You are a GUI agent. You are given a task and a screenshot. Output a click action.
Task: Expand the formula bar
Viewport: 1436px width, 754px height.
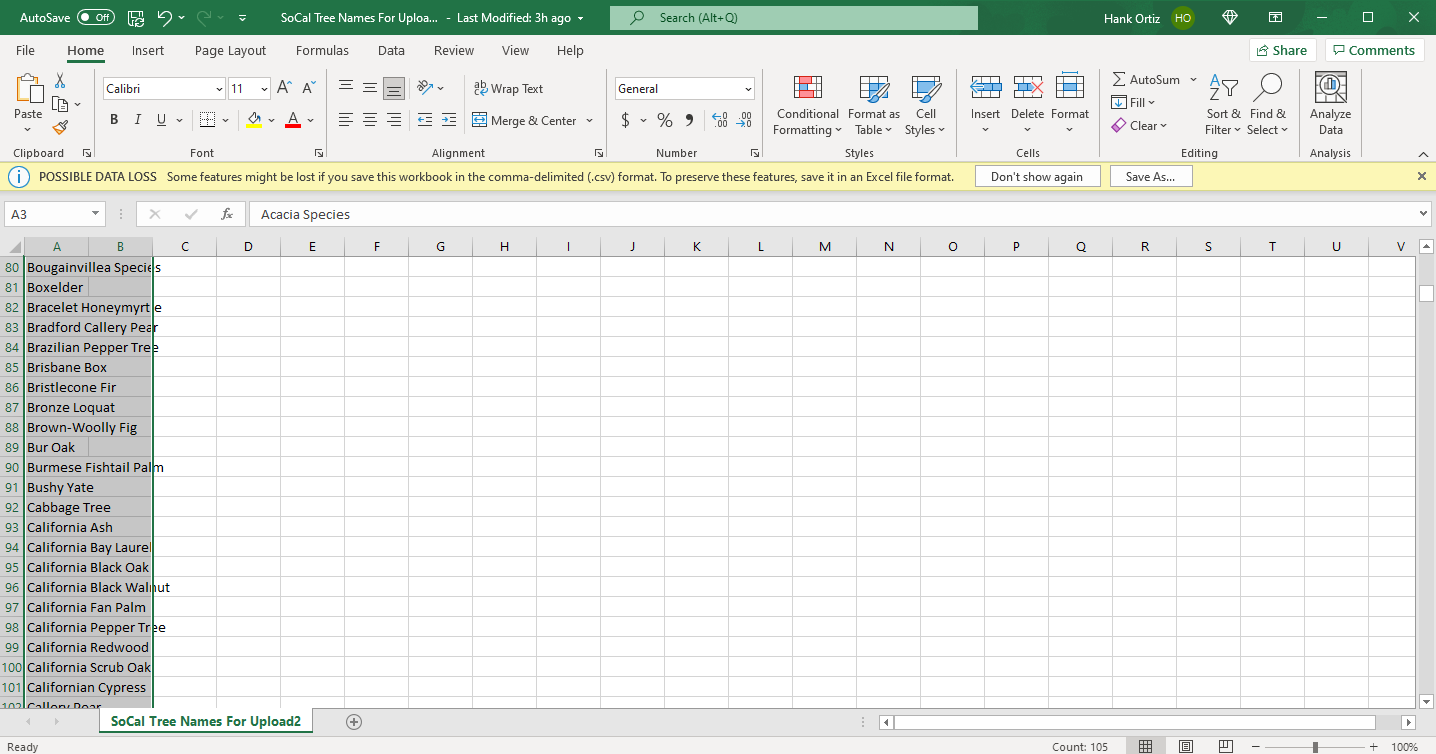pos(1424,214)
